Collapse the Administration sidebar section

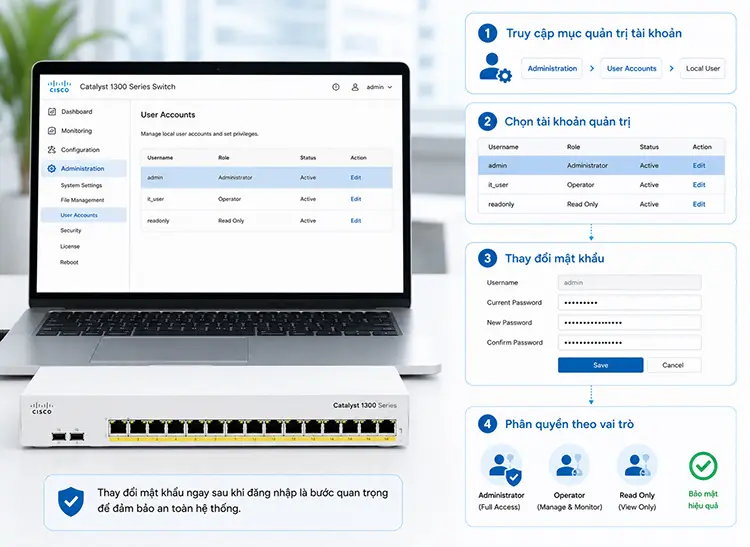tap(84, 168)
